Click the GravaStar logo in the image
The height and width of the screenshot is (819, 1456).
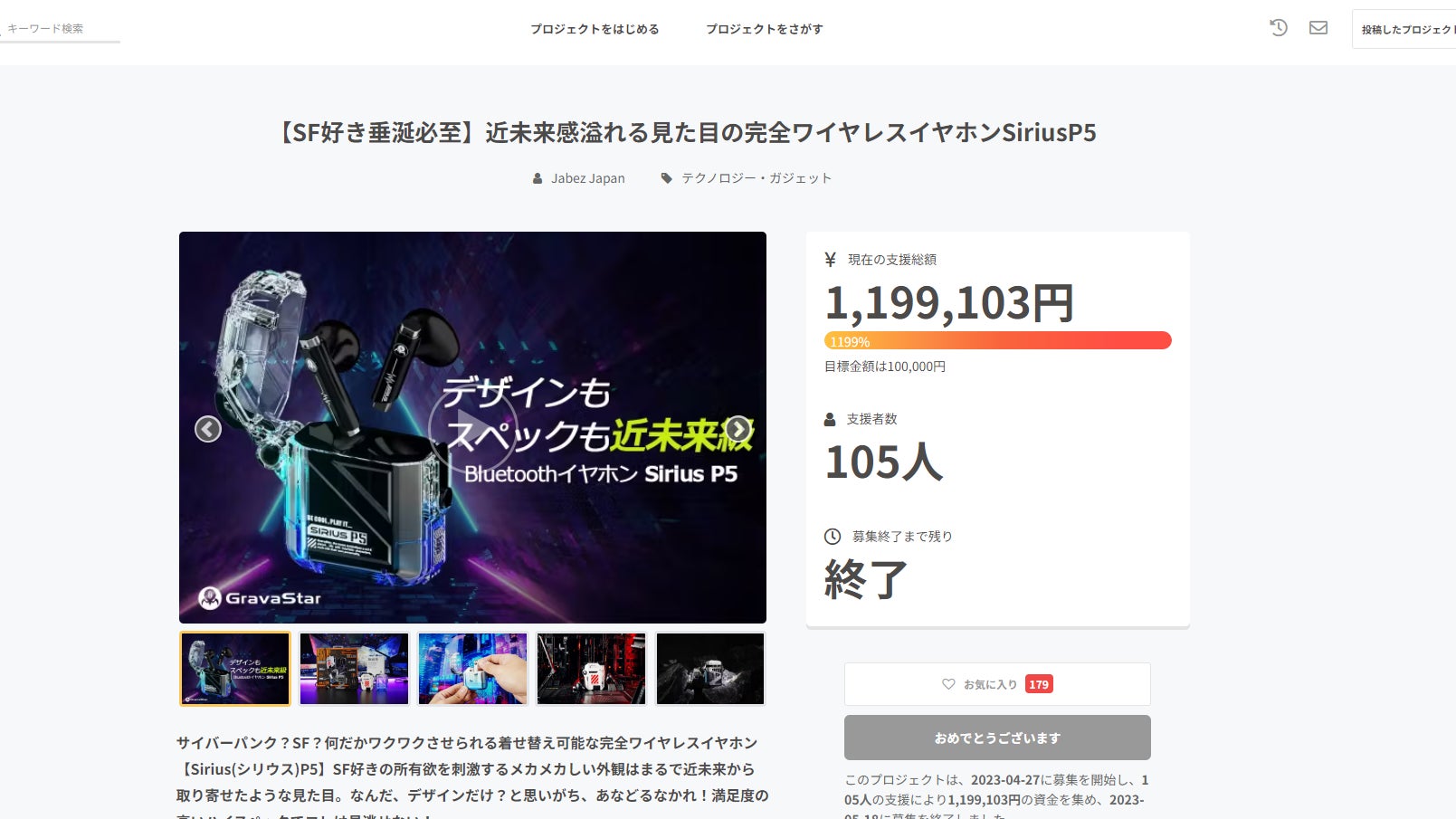click(x=260, y=598)
